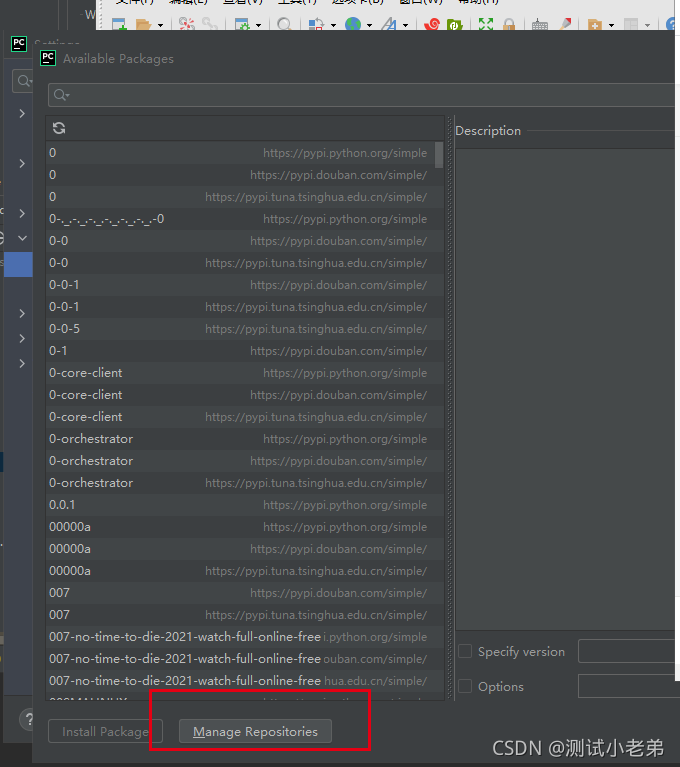Click the green square icon in background toolbar
This screenshot has height=767, width=680.
[454, 24]
